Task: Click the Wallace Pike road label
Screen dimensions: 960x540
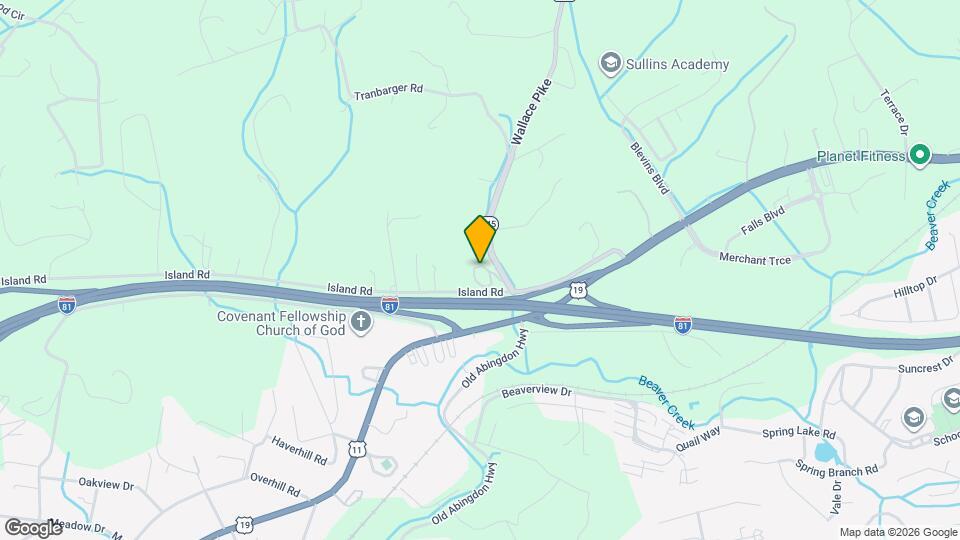Action: (x=530, y=111)
